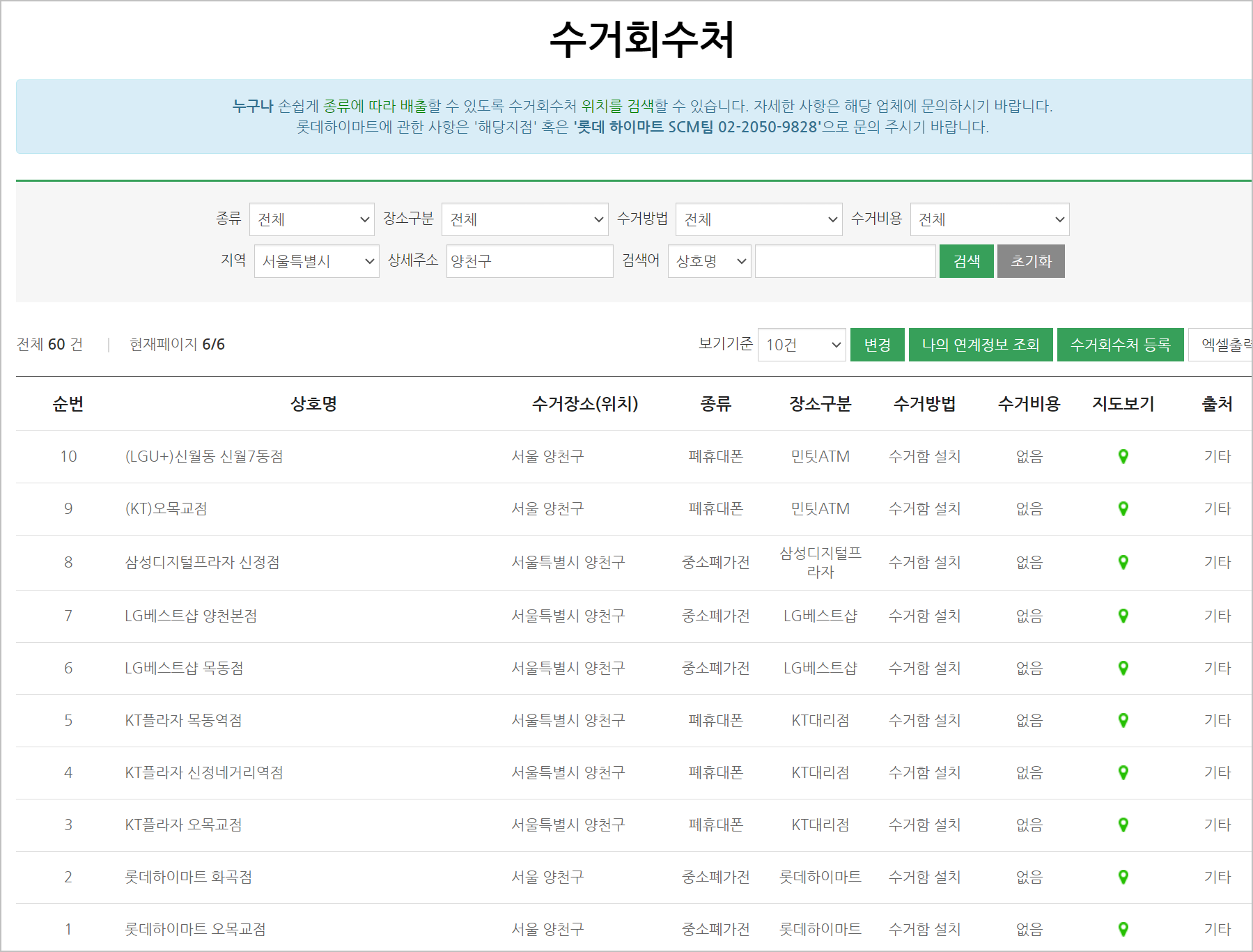Viewport: 1253px width, 952px height.
Task: Expand the 종류 dropdown
Action: click(311, 219)
